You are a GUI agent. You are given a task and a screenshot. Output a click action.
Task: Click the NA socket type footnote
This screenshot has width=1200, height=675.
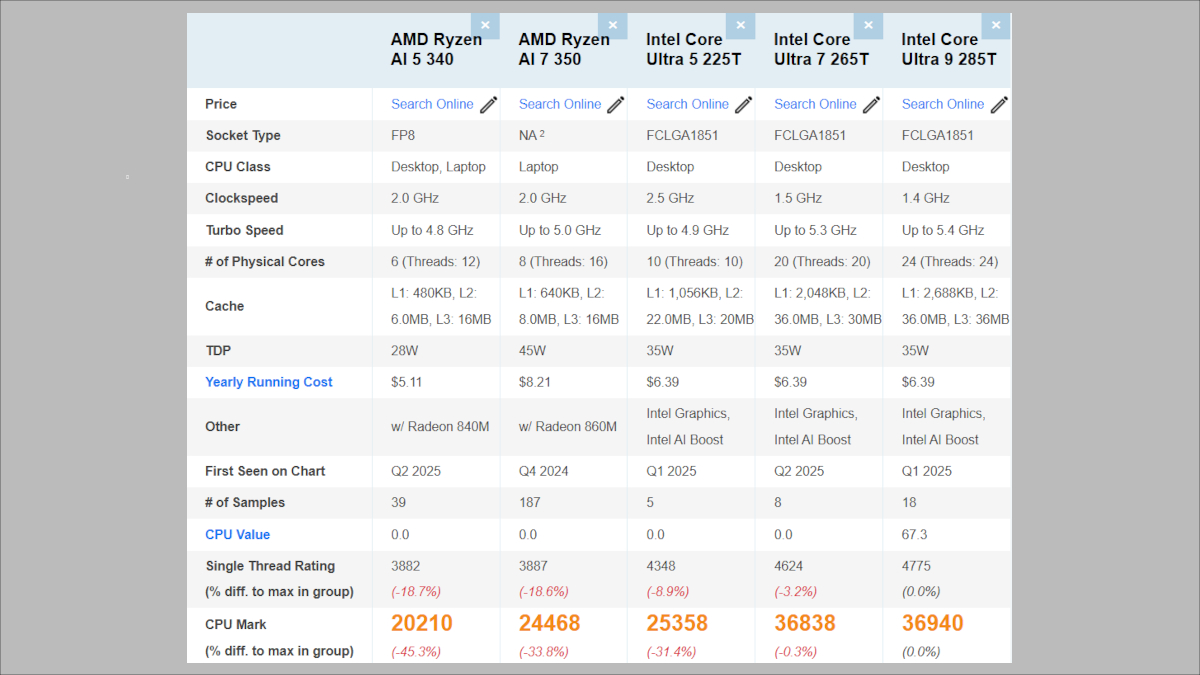[x=543, y=135]
